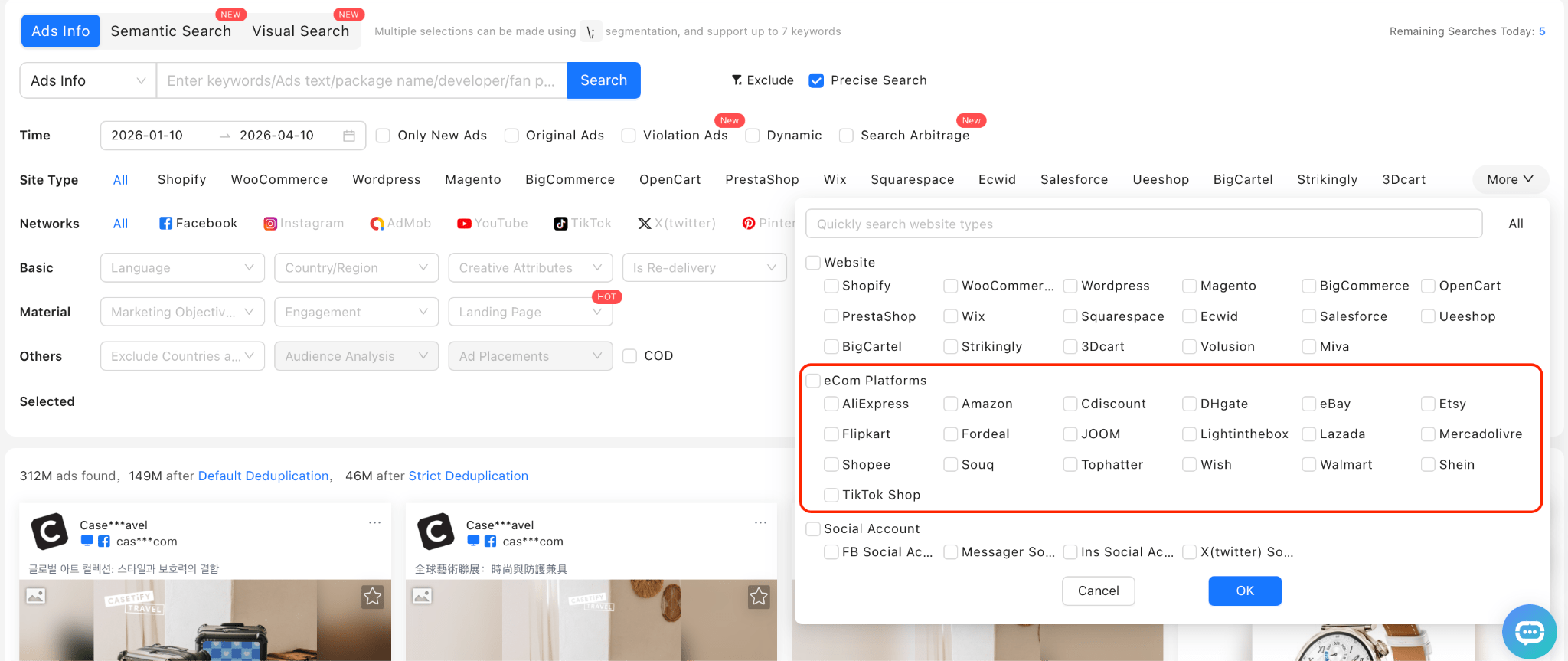Select WooCommerce site type filter
1568x661 pixels.
[x=279, y=179]
